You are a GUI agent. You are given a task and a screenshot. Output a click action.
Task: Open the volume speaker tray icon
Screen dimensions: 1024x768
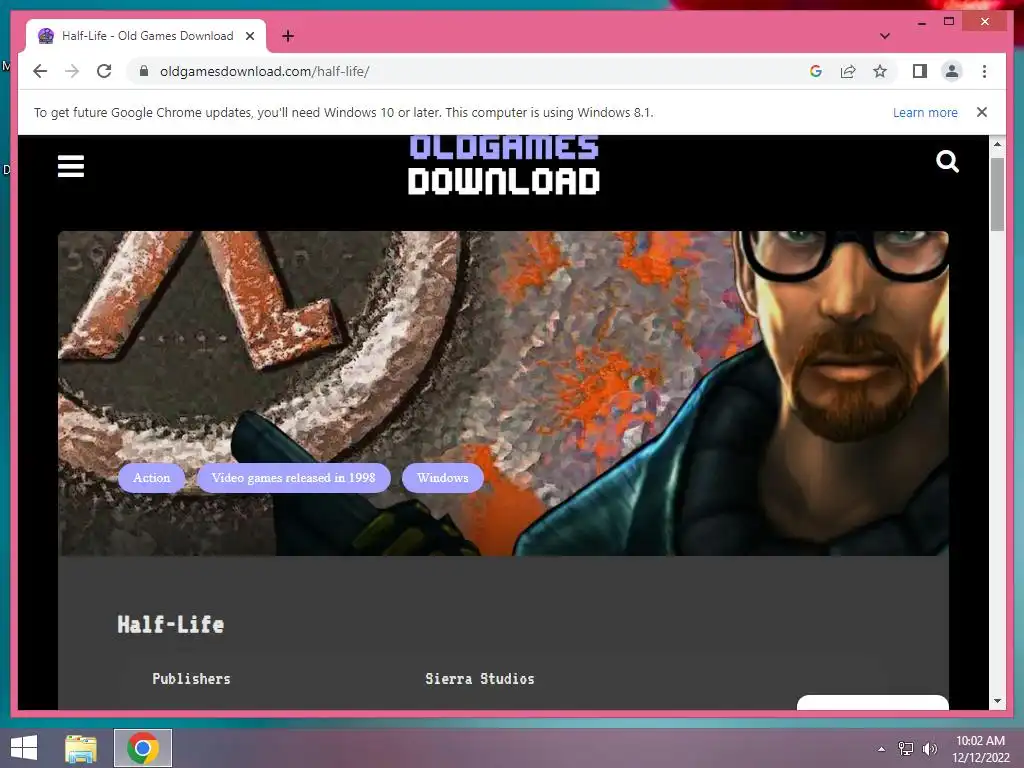[929, 748]
